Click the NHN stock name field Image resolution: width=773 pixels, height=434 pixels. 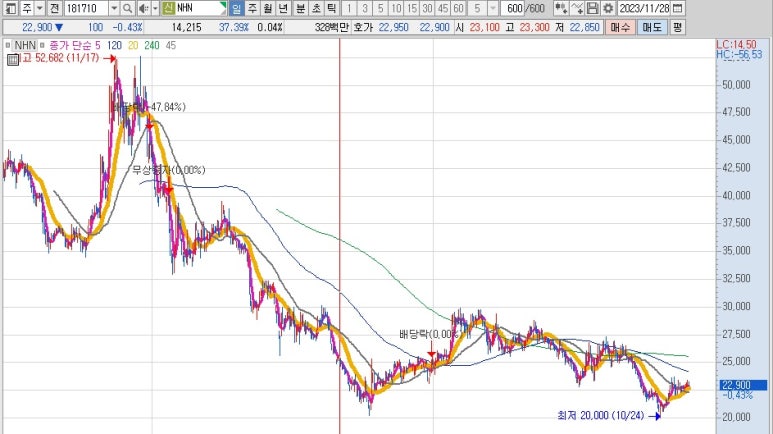click(200, 8)
